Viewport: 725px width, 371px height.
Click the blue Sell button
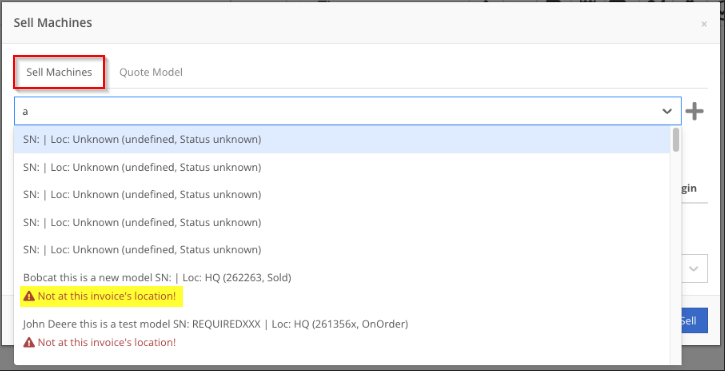tap(695, 321)
